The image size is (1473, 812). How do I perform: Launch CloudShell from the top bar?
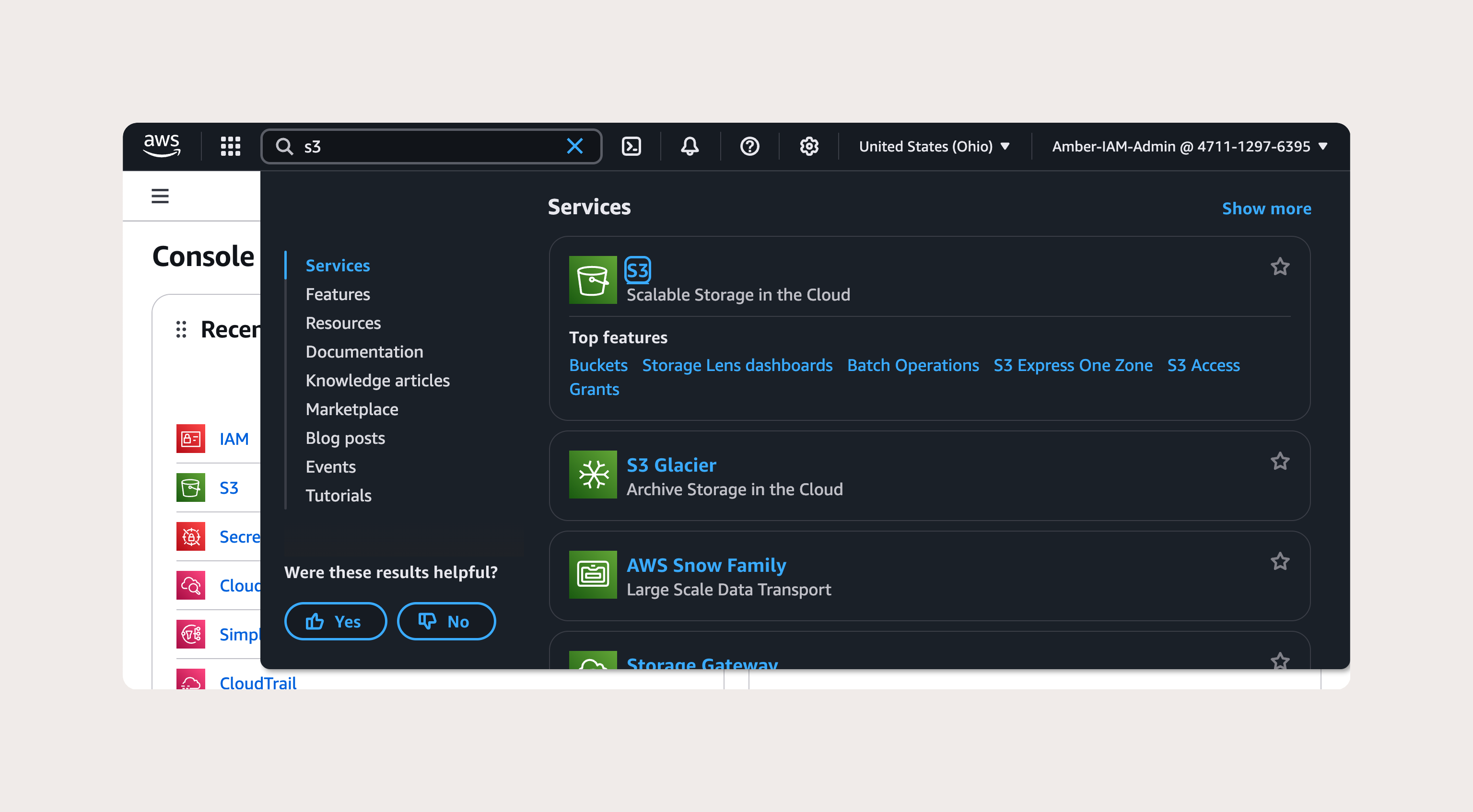(x=631, y=146)
